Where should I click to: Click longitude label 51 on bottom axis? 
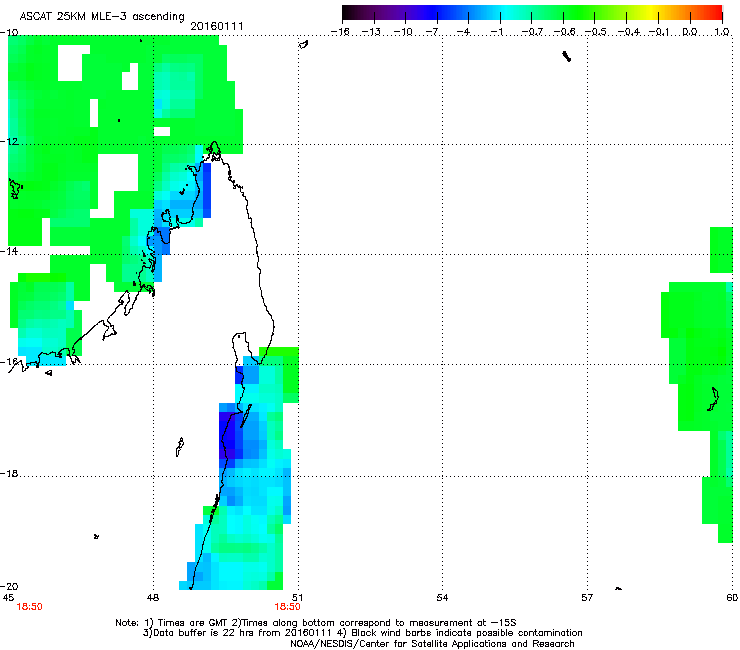[297, 598]
